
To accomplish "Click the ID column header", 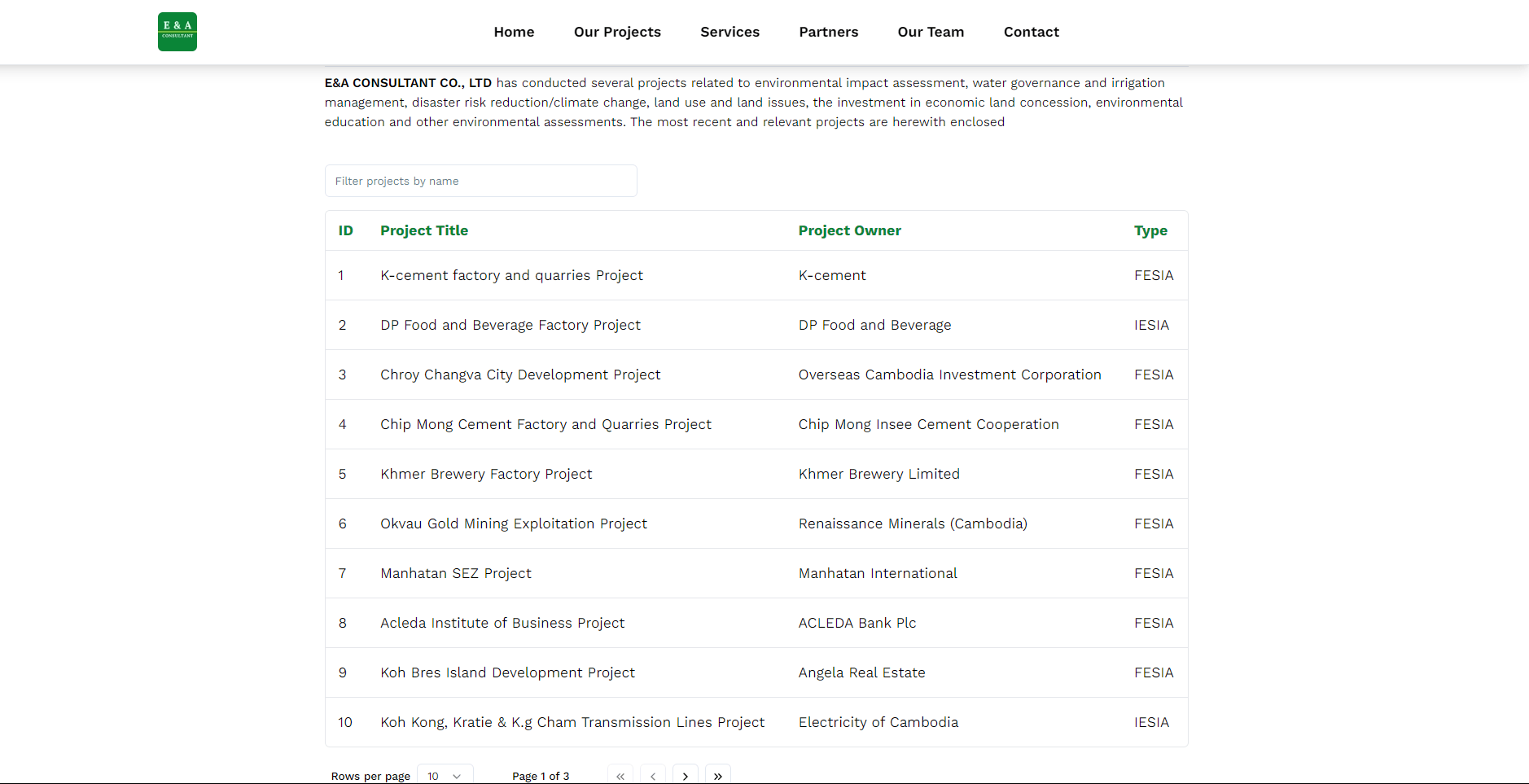I will click(x=346, y=230).
